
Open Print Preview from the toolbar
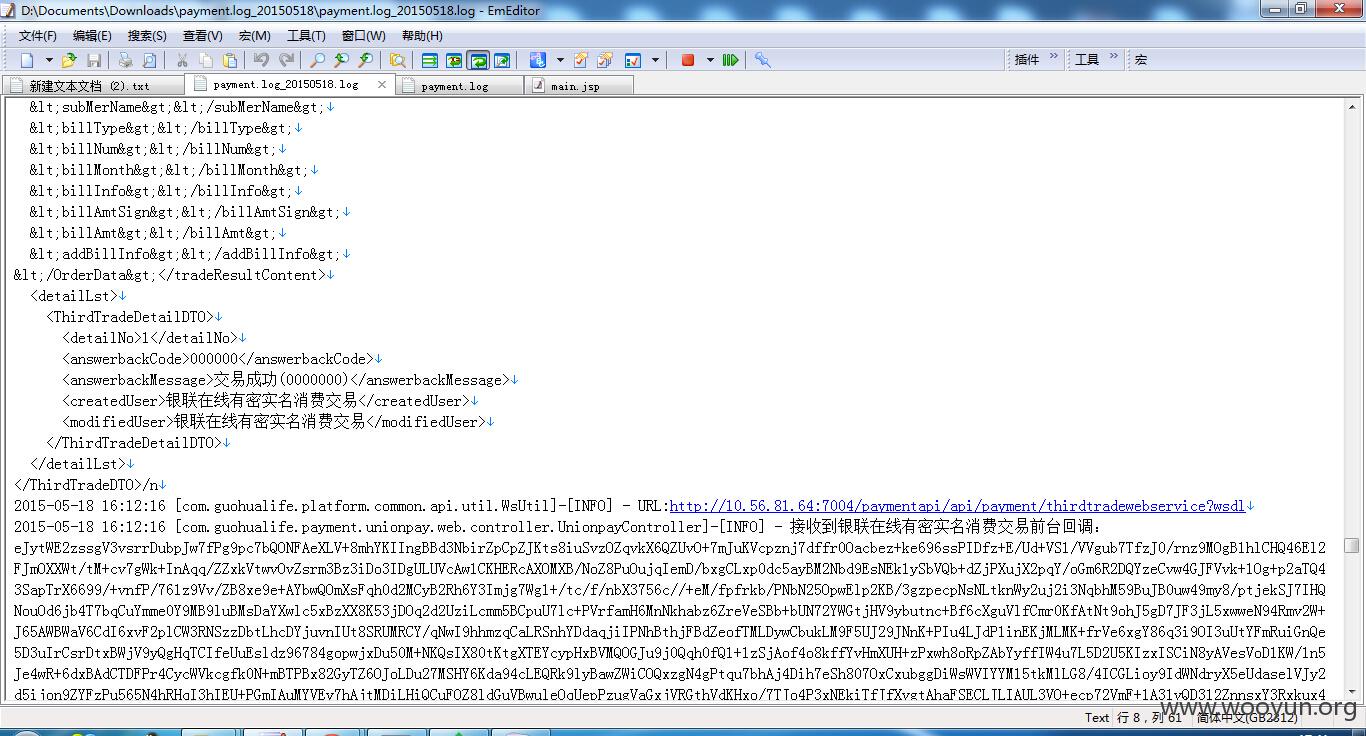click(149, 60)
